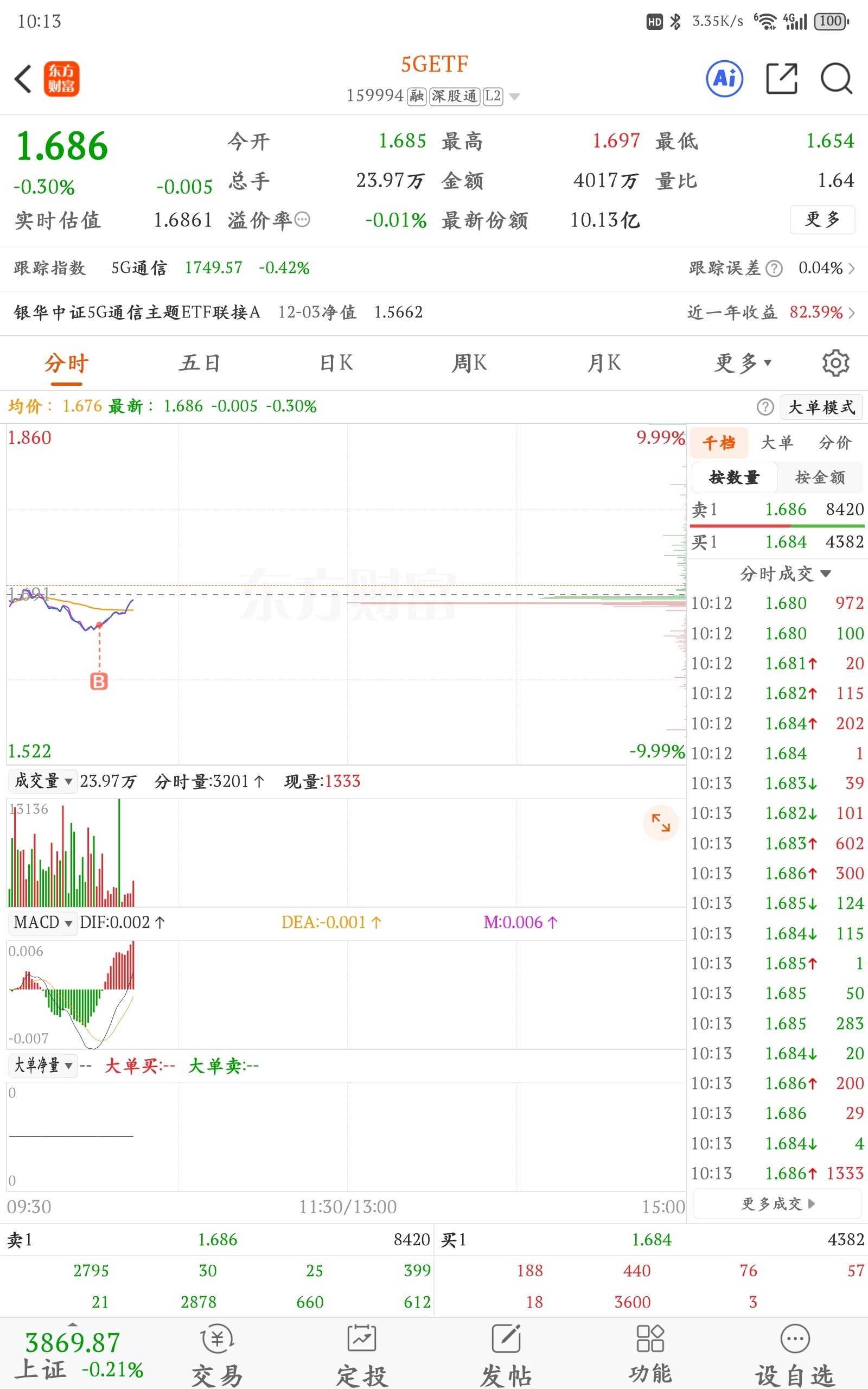Viewport: 868px width, 1389px height.
Task: Tap the 跟踪误差 question mark icon
Action: [x=775, y=268]
